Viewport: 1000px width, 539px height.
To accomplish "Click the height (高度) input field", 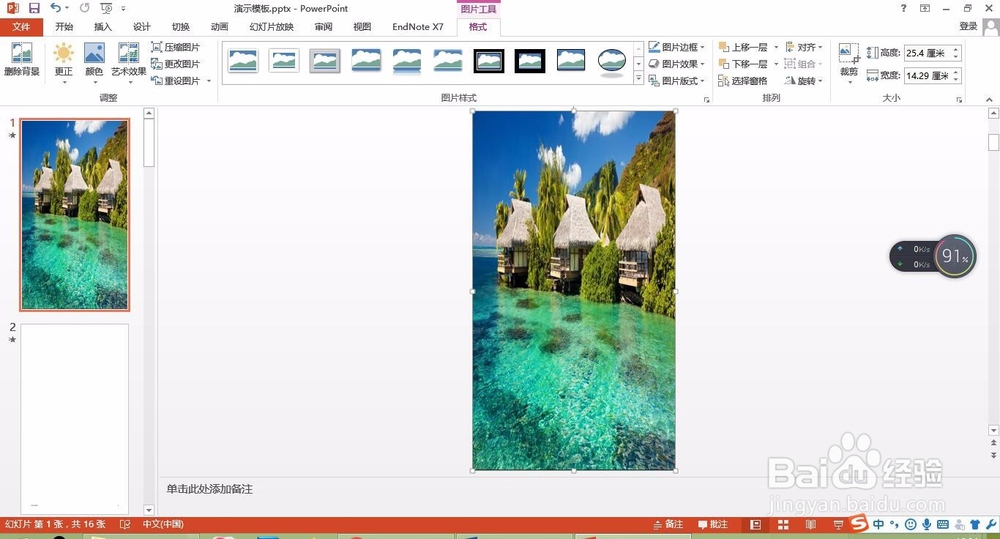I will point(927,53).
